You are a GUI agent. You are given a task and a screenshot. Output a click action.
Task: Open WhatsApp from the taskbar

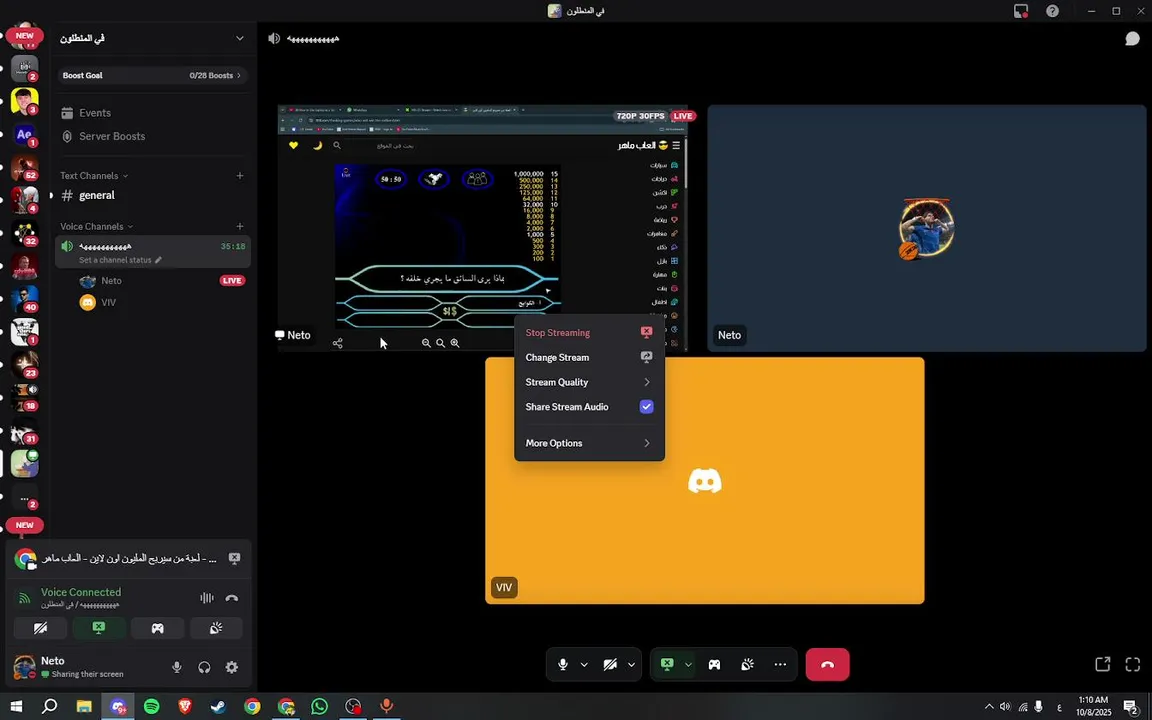[x=319, y=706]
